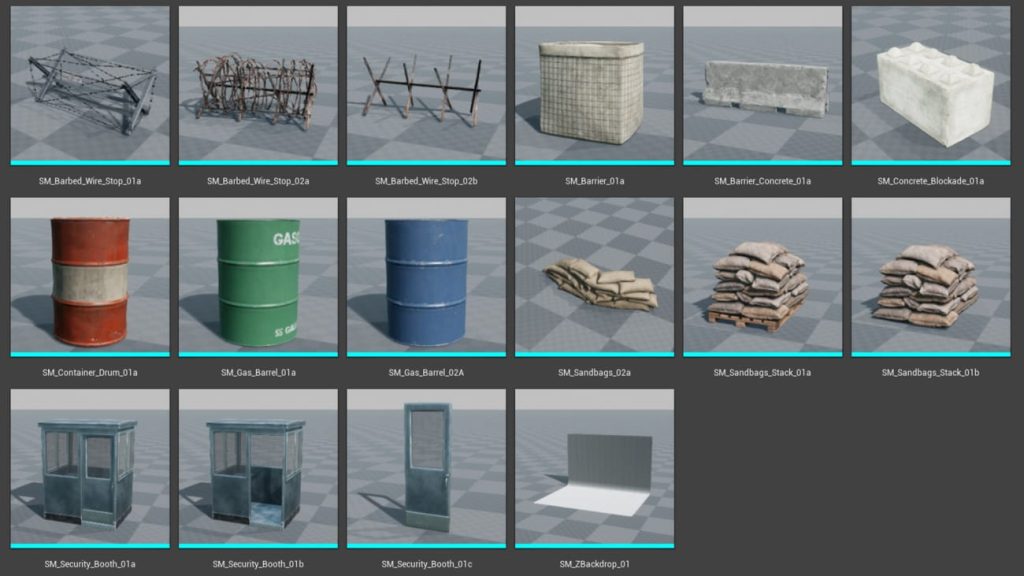
Task: Select the green SM_Gas_Barrel_01a thumbnail
Action: (x=258, y=278)
